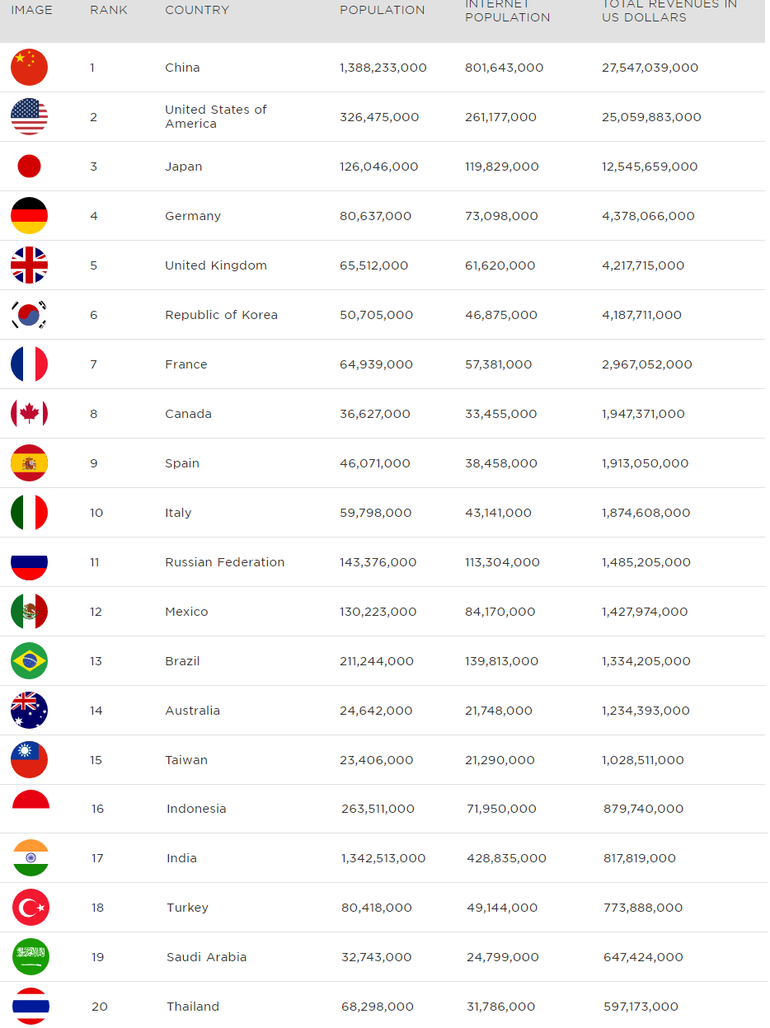Click the China flag icon

tap(29, 67)
